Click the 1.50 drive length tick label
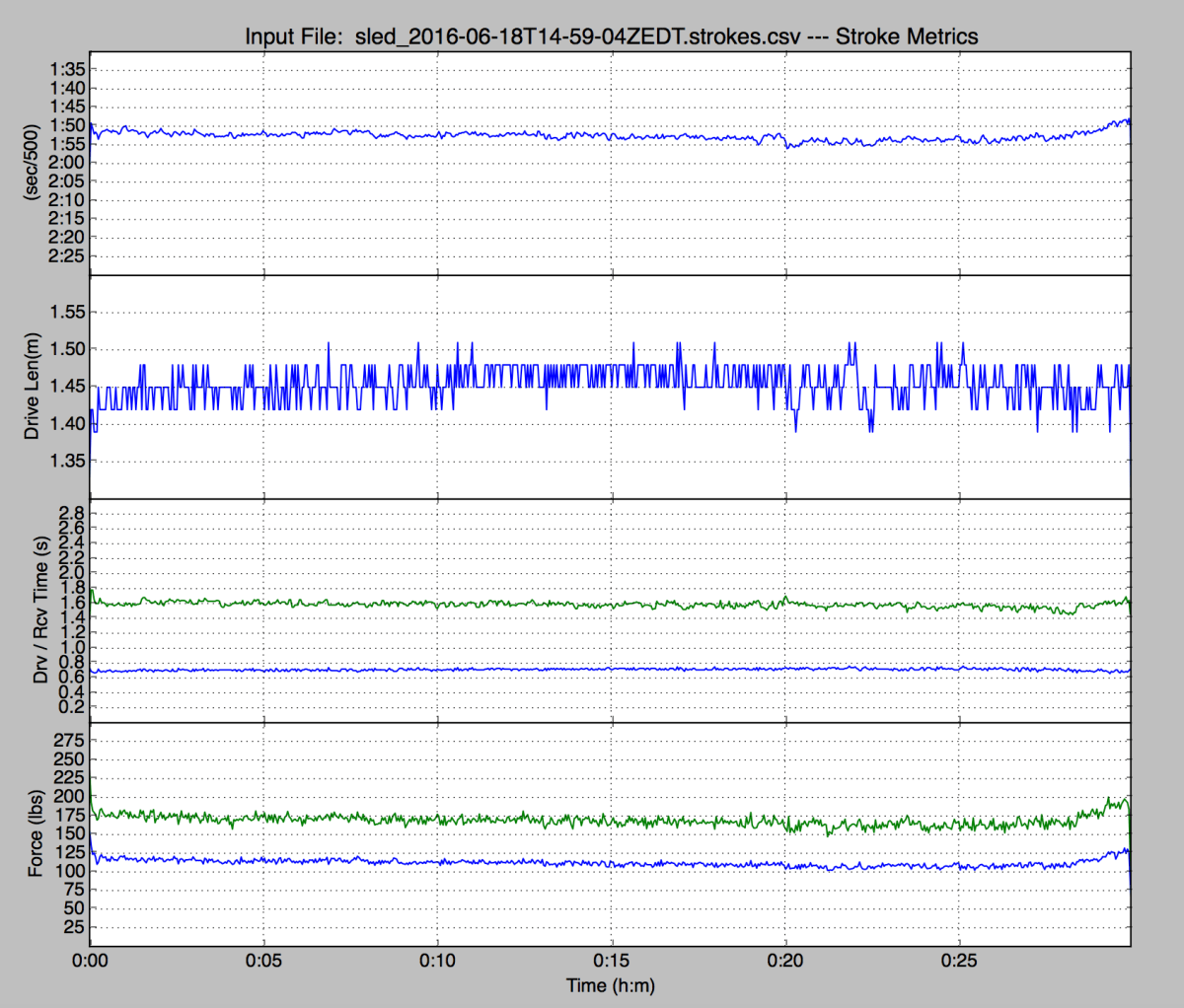The image size is (1184, 1008). tap(66, 349)
